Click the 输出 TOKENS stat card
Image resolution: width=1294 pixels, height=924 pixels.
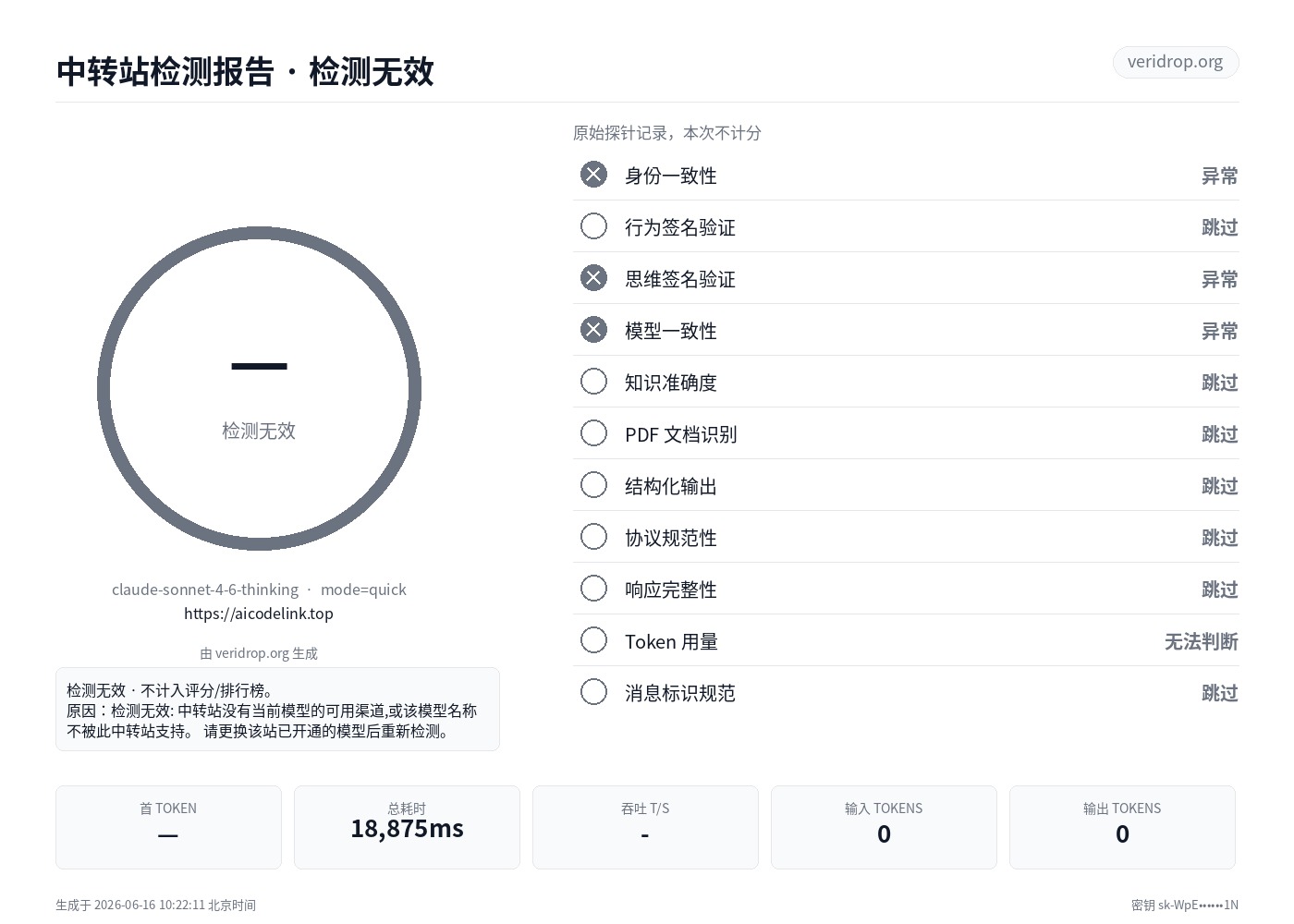[x=1122, y=827]
